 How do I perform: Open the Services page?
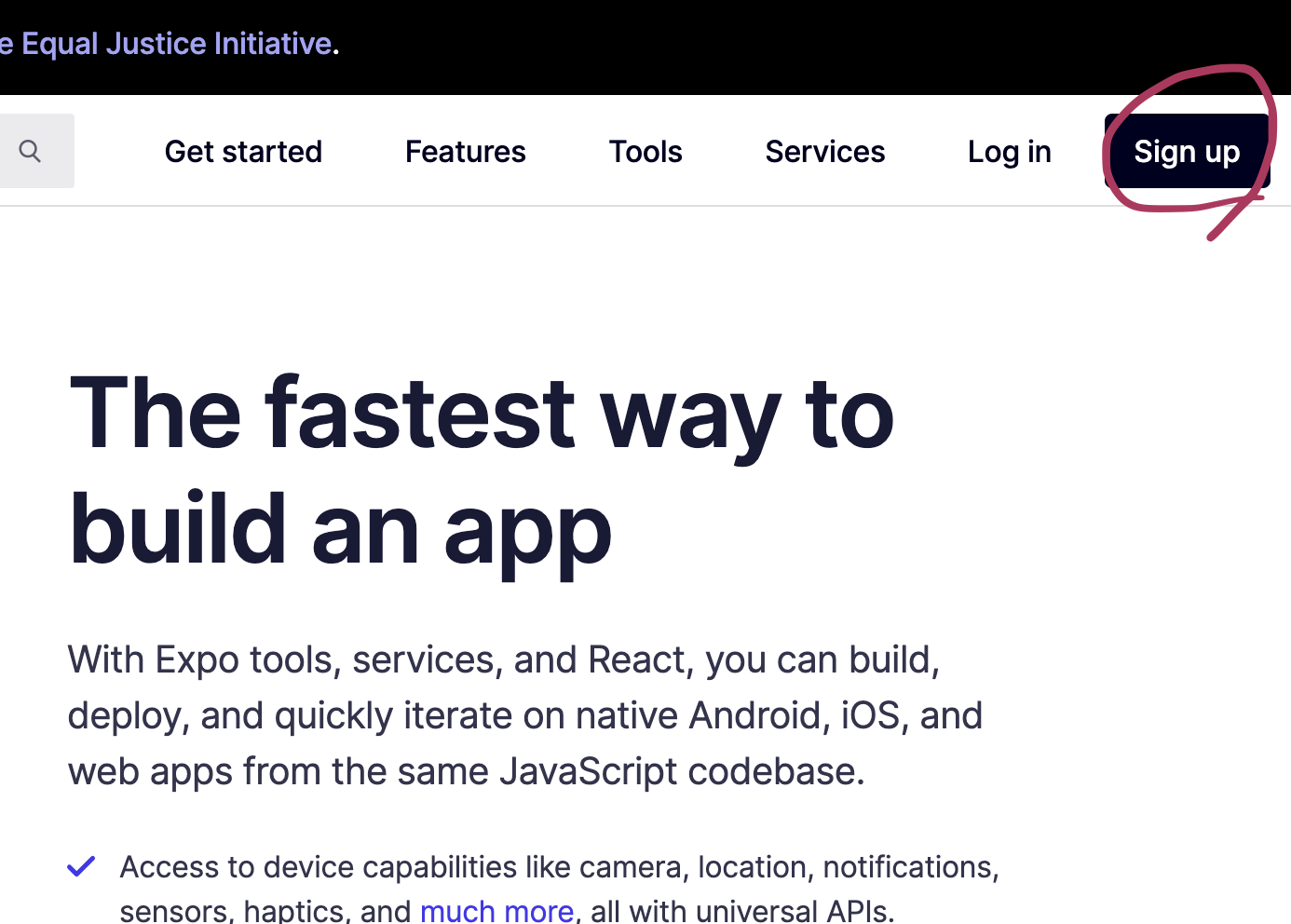point(824,151)
